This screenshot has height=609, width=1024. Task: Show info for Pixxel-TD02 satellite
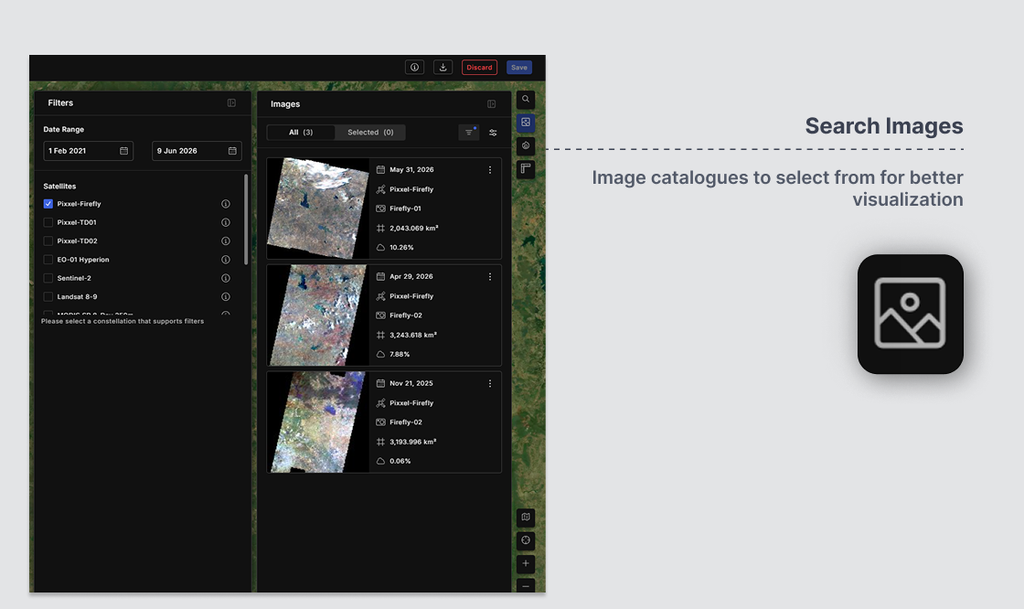pyautogui.click(x=225, y=241)
